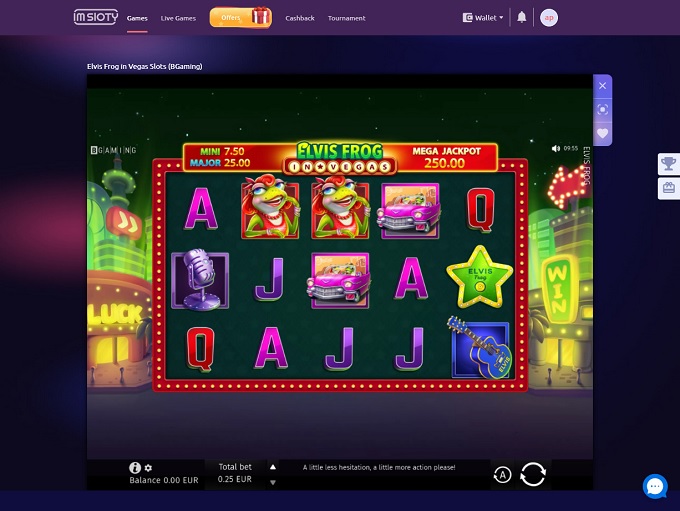Image resolution: width=680 pixels, height=511 pixels.
Task: Open live chat support bubble
Action: [655, 486]
